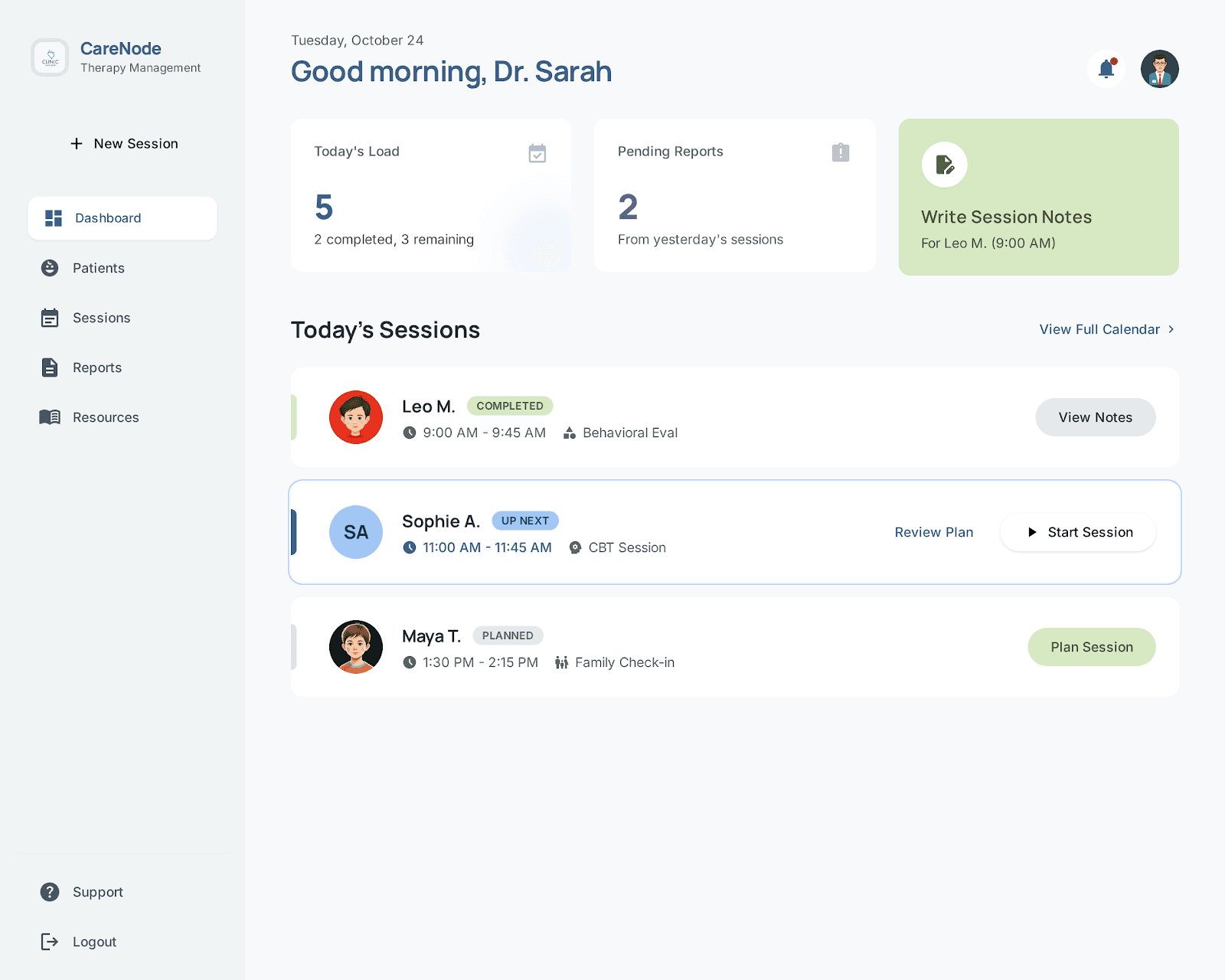Click the Sessions calendar icon in sidebar
The height and width of the screenshot is (980, 1225).
point(50,318)
